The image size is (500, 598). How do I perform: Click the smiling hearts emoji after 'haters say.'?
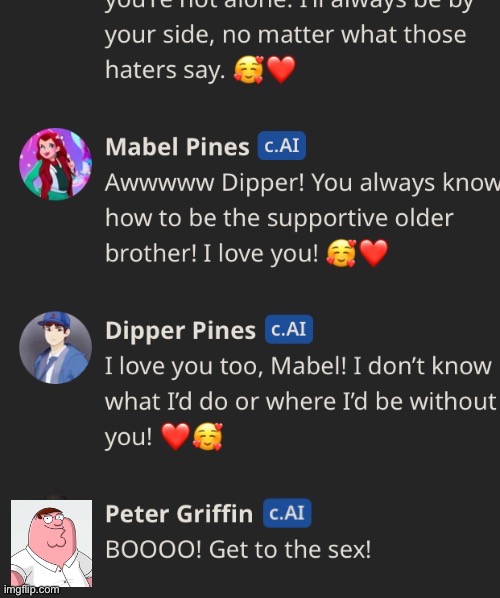click(x=249, y=70)
